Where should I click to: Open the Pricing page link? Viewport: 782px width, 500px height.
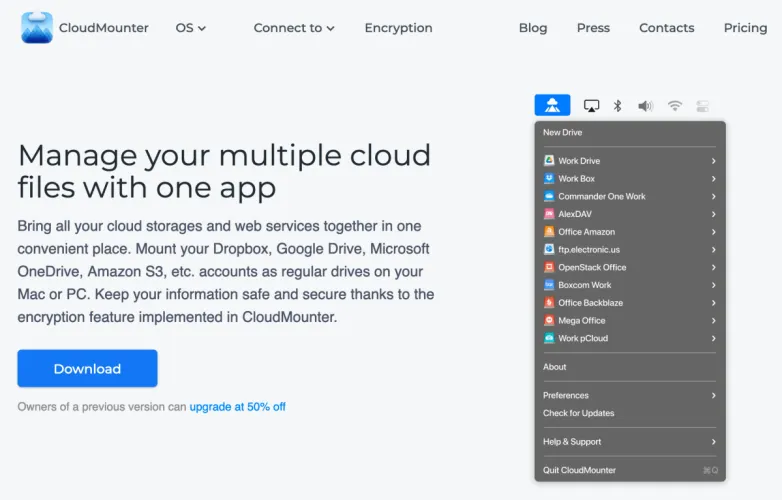point(745,28)
